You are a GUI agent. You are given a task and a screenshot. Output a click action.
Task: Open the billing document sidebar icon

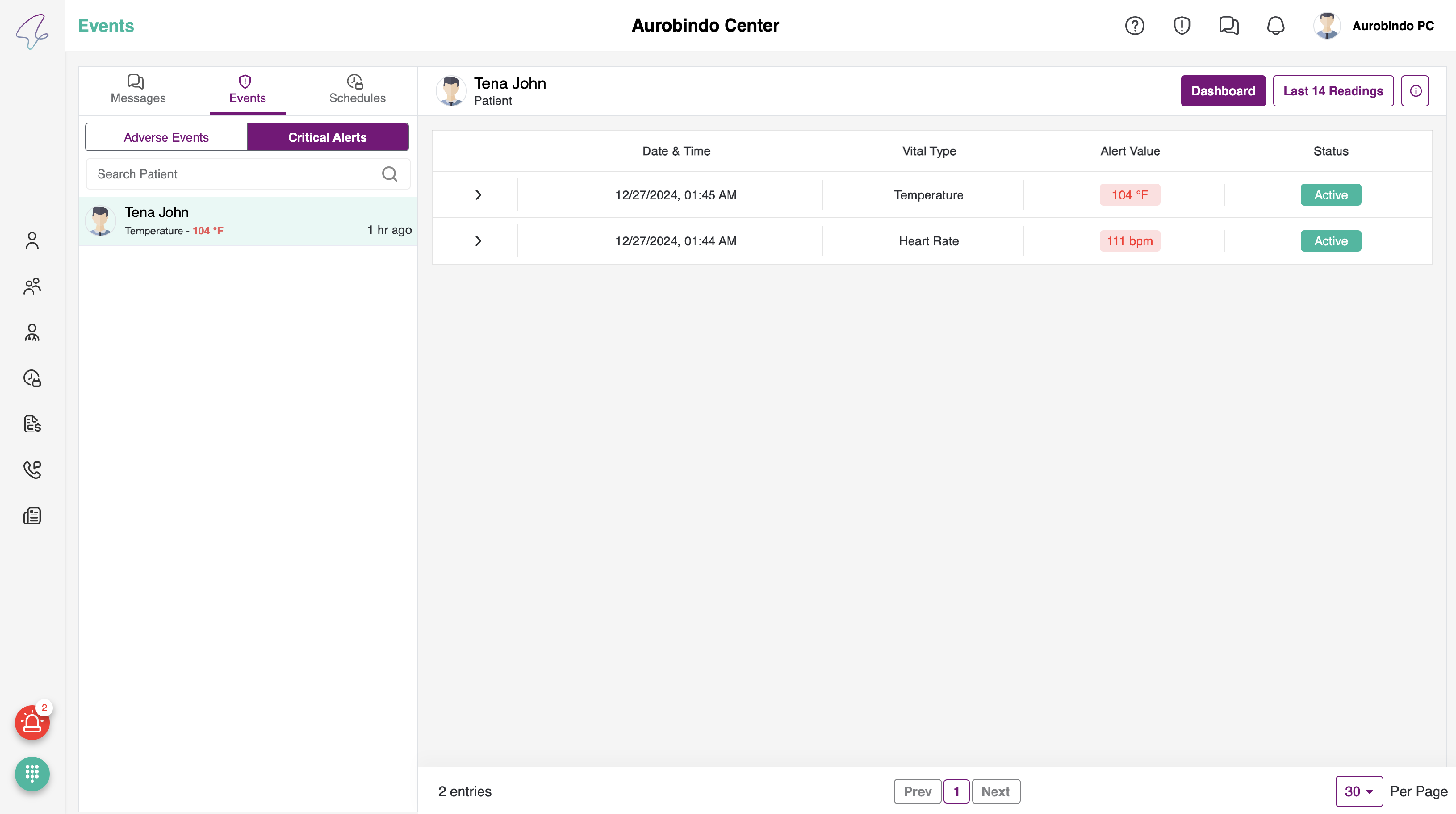coord(32,424)
